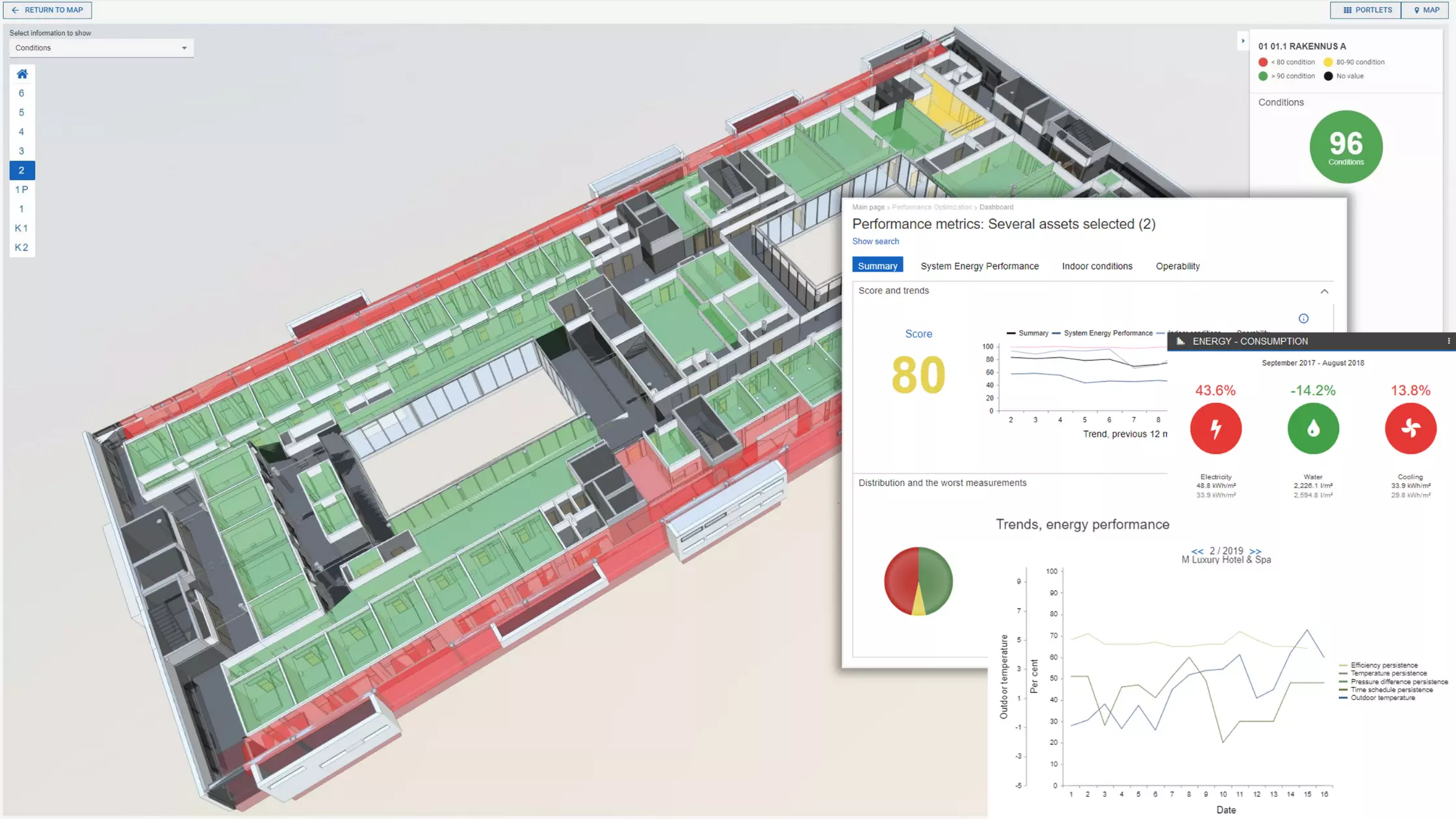This screenshot has height=819, width=1456.
Task: Click the Show search link
Action: point(876,241)
